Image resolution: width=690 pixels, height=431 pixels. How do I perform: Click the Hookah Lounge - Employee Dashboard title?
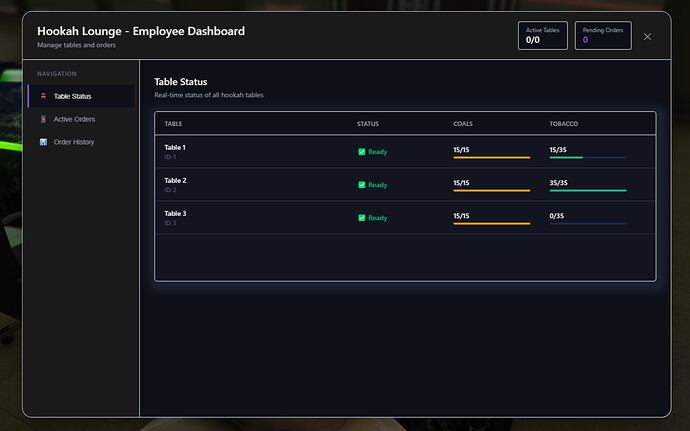click(x=141, y=31)
